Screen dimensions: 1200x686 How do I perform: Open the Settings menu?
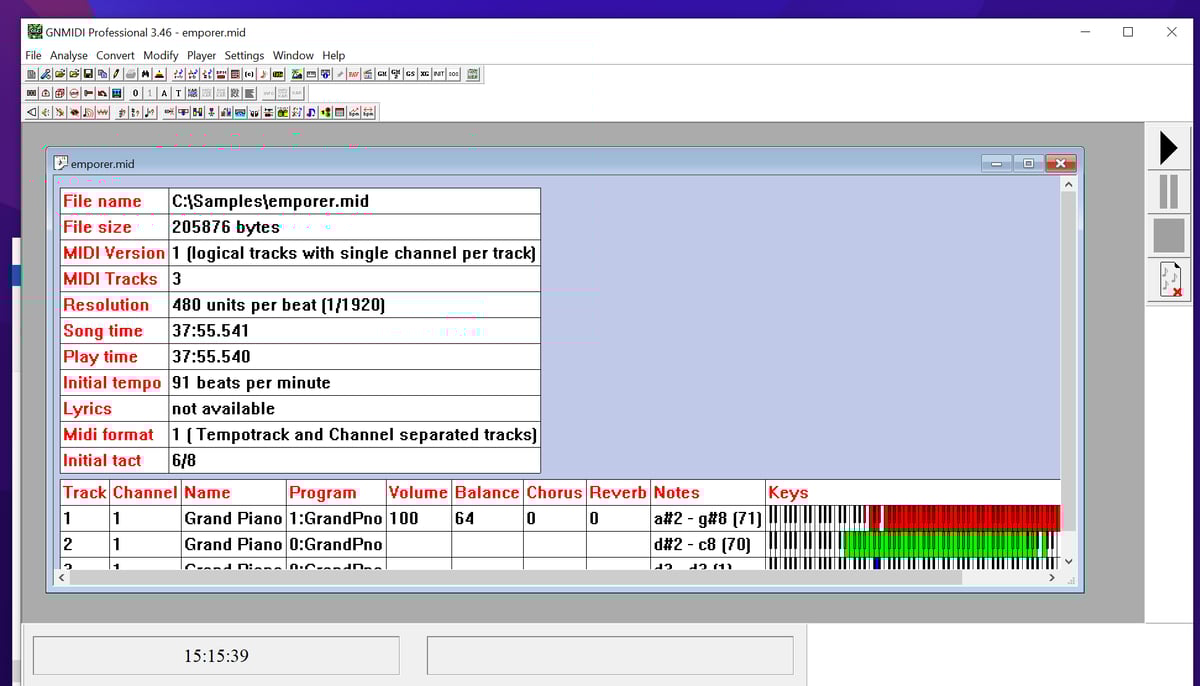pos(244,56)
